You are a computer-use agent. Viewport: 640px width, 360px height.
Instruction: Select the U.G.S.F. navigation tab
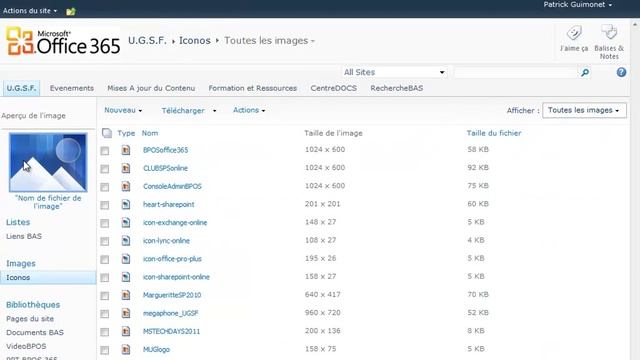22,88
